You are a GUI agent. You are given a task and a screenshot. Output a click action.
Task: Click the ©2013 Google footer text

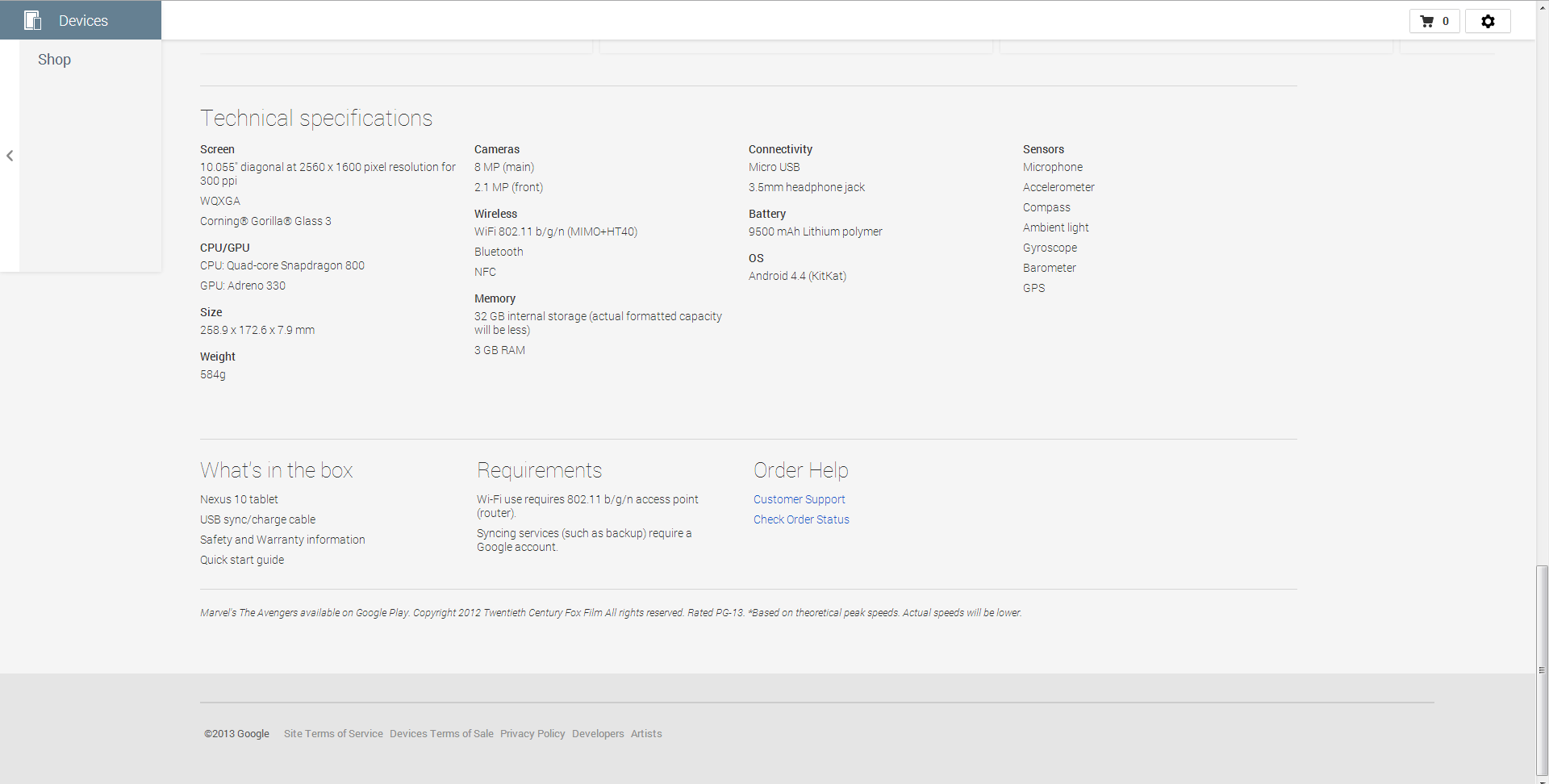(x=236, y=734)
